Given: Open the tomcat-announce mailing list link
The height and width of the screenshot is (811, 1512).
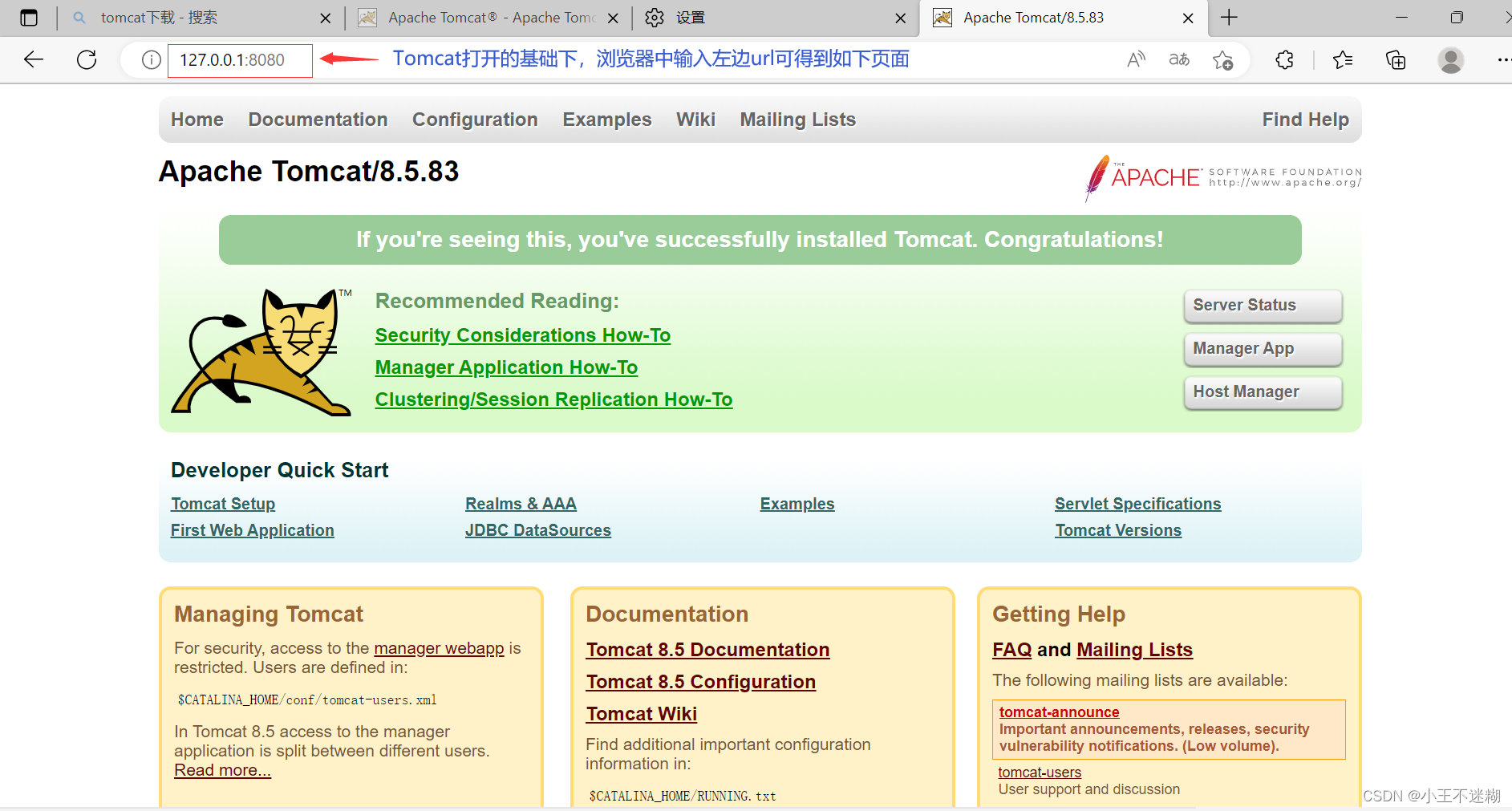Looking at the screenshot, I should pyautogui.click(x=1060, y=712).
